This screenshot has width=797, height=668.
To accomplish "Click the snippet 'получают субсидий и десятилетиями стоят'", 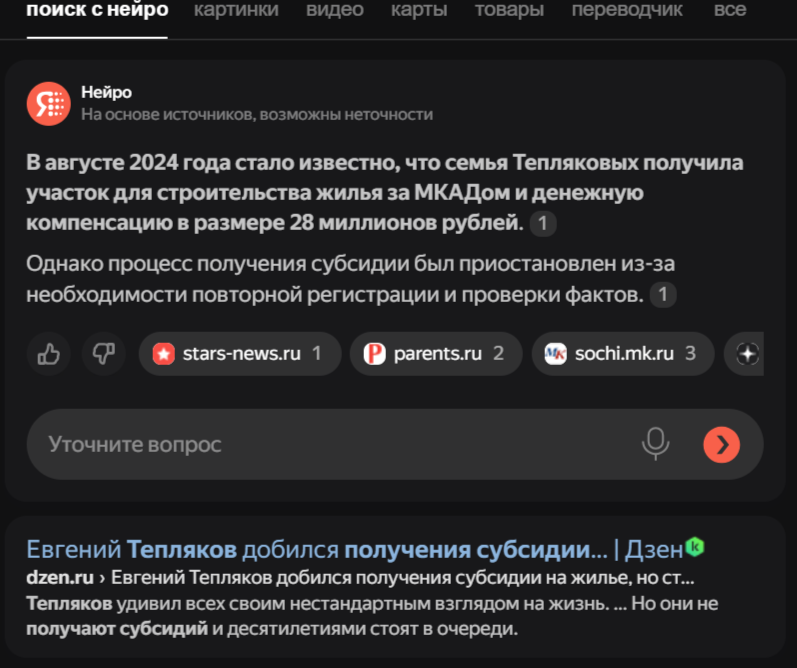I will click(x=272, y=629).
